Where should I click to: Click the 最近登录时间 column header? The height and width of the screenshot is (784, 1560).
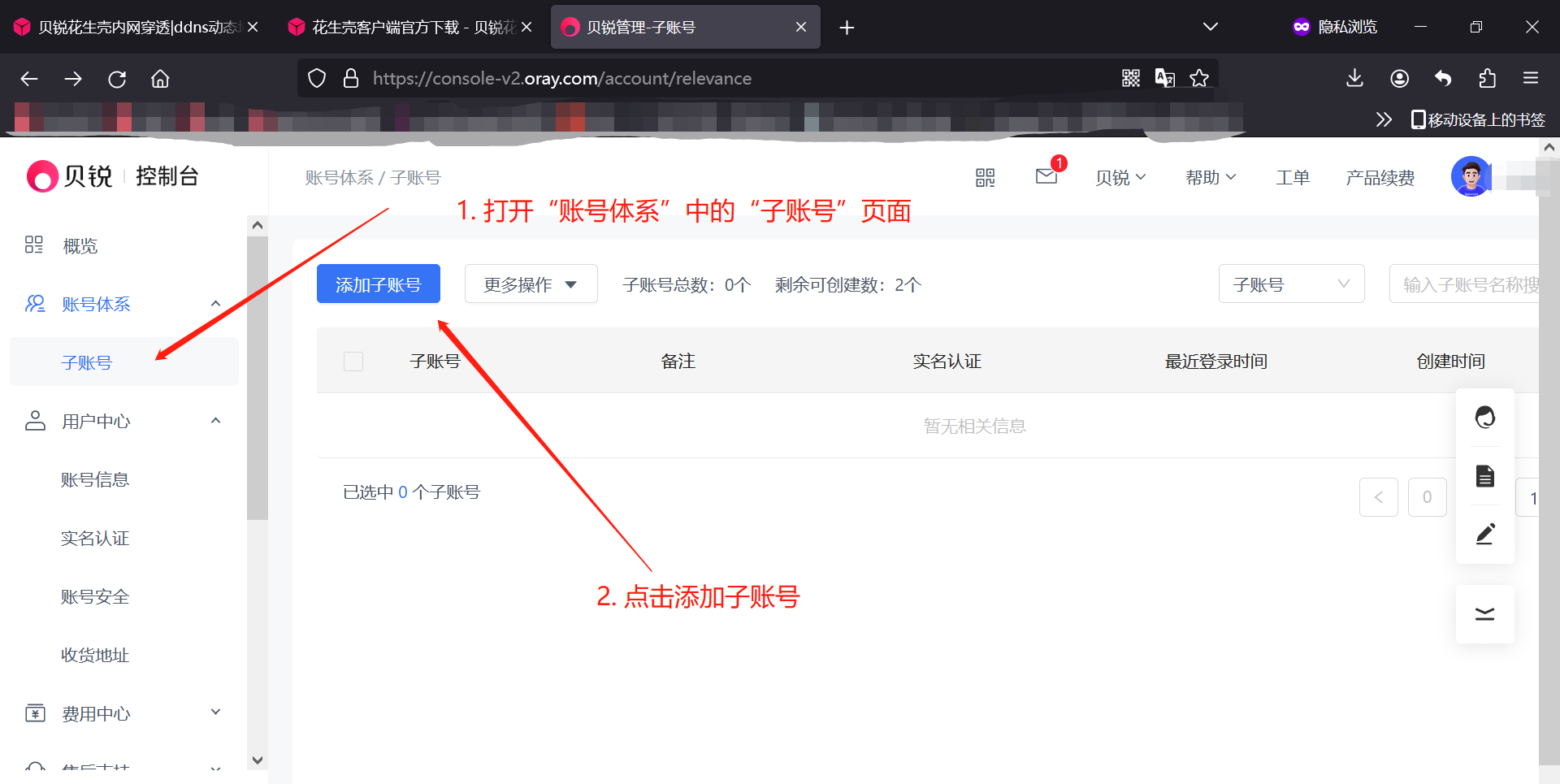pyautogui.click(x=1215, y=362)
